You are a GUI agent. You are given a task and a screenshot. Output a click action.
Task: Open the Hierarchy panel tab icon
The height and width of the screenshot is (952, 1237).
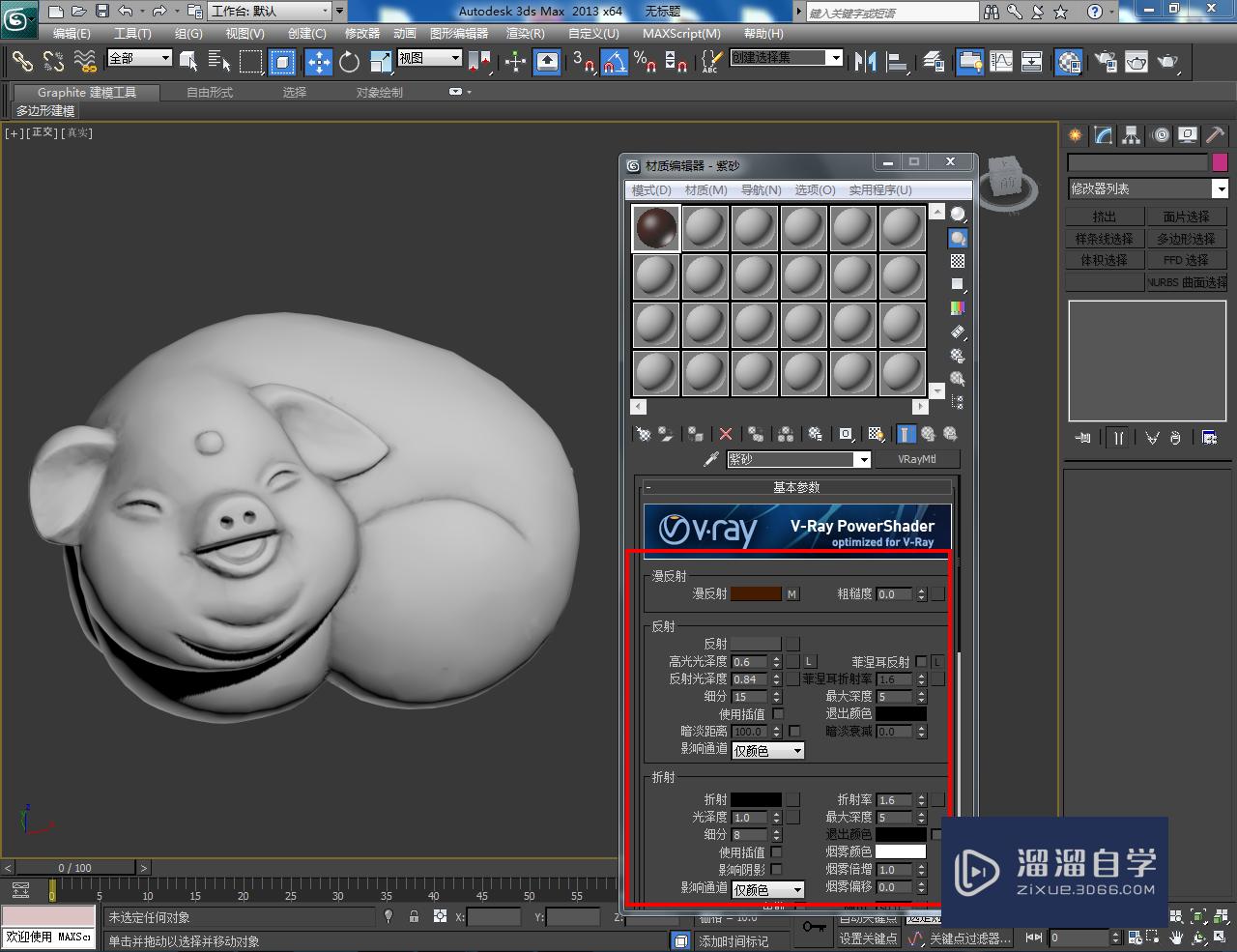tap(1131, 135)
